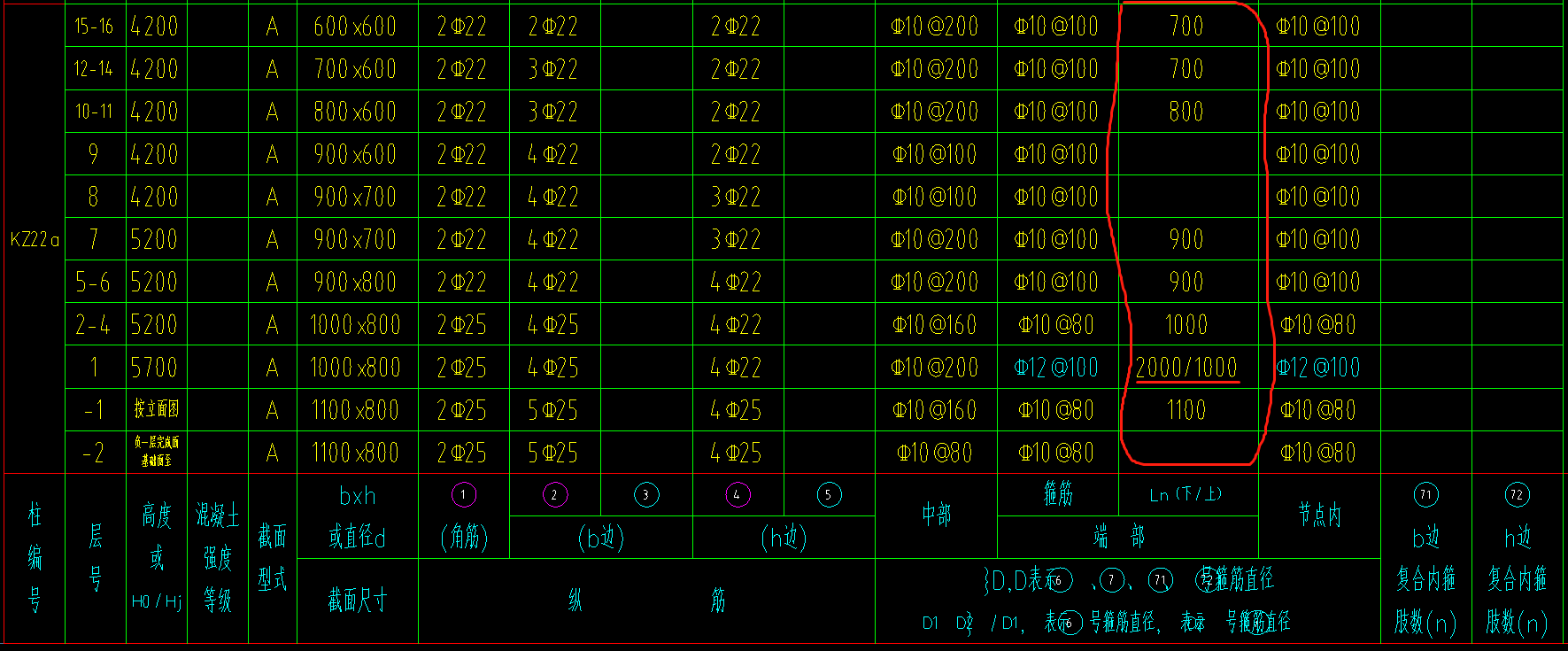Select 1100x800 in floor -1 row
Screen dimensions: 1568x651
[x=355, y=410]
